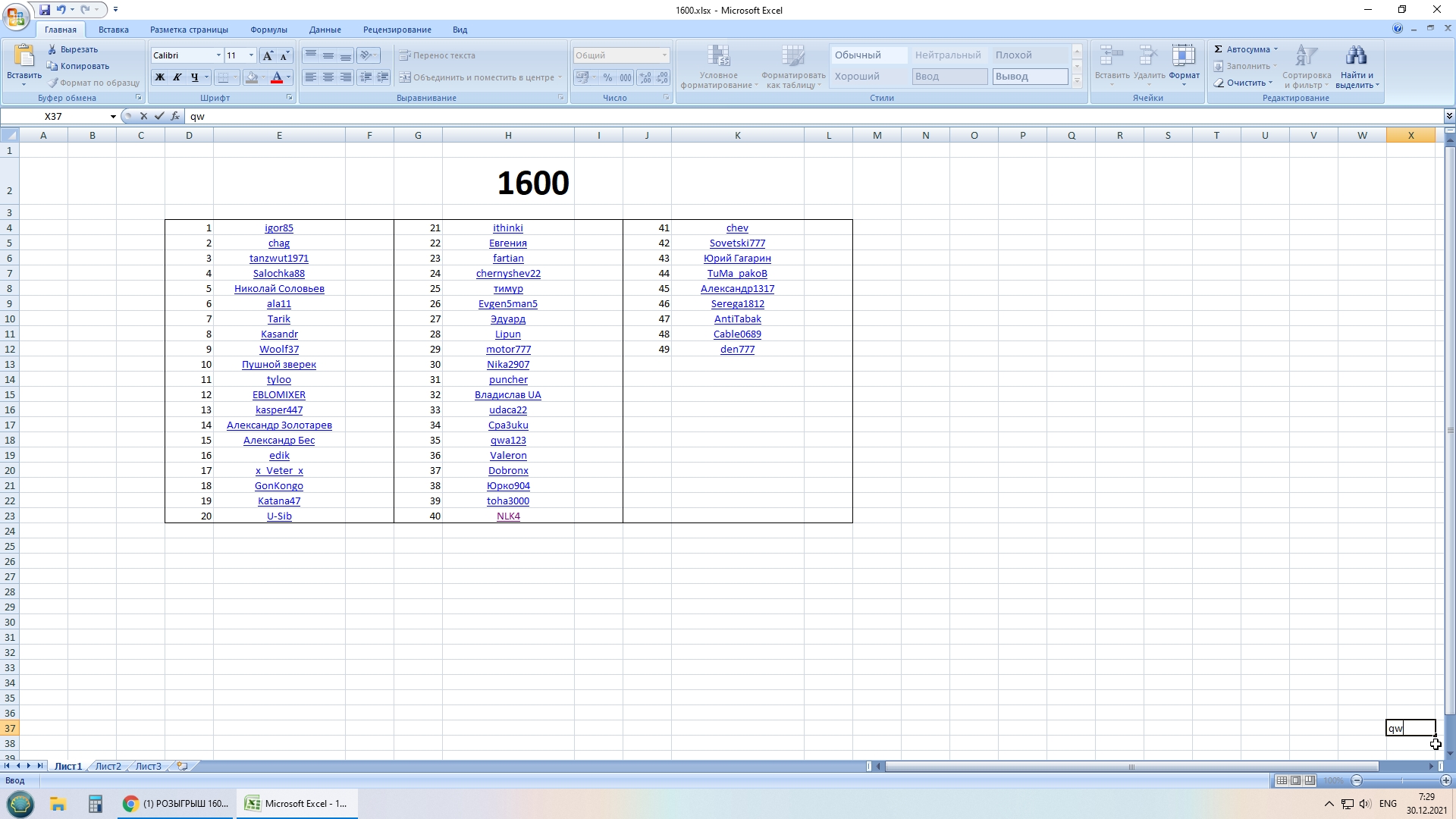
Task: Expand the font size dropdown
Action: [251, 55]
